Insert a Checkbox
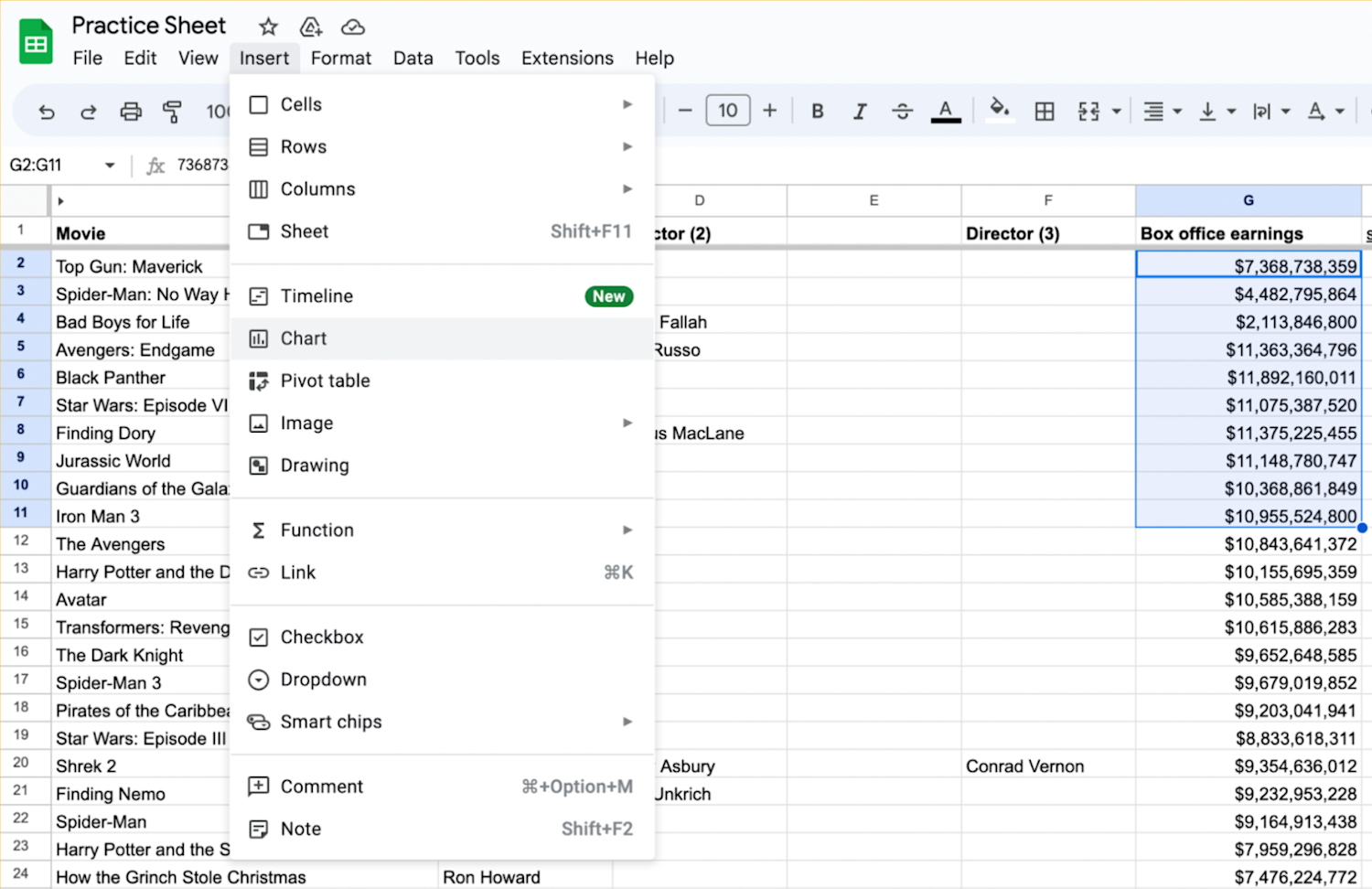Screen dimensions: 1372x889 [442, 637]
